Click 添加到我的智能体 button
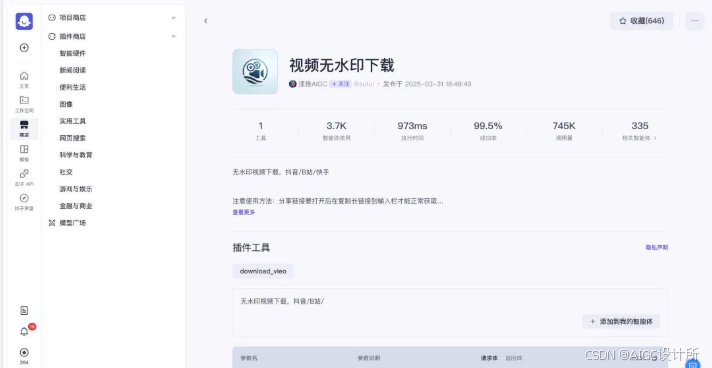 621,321
